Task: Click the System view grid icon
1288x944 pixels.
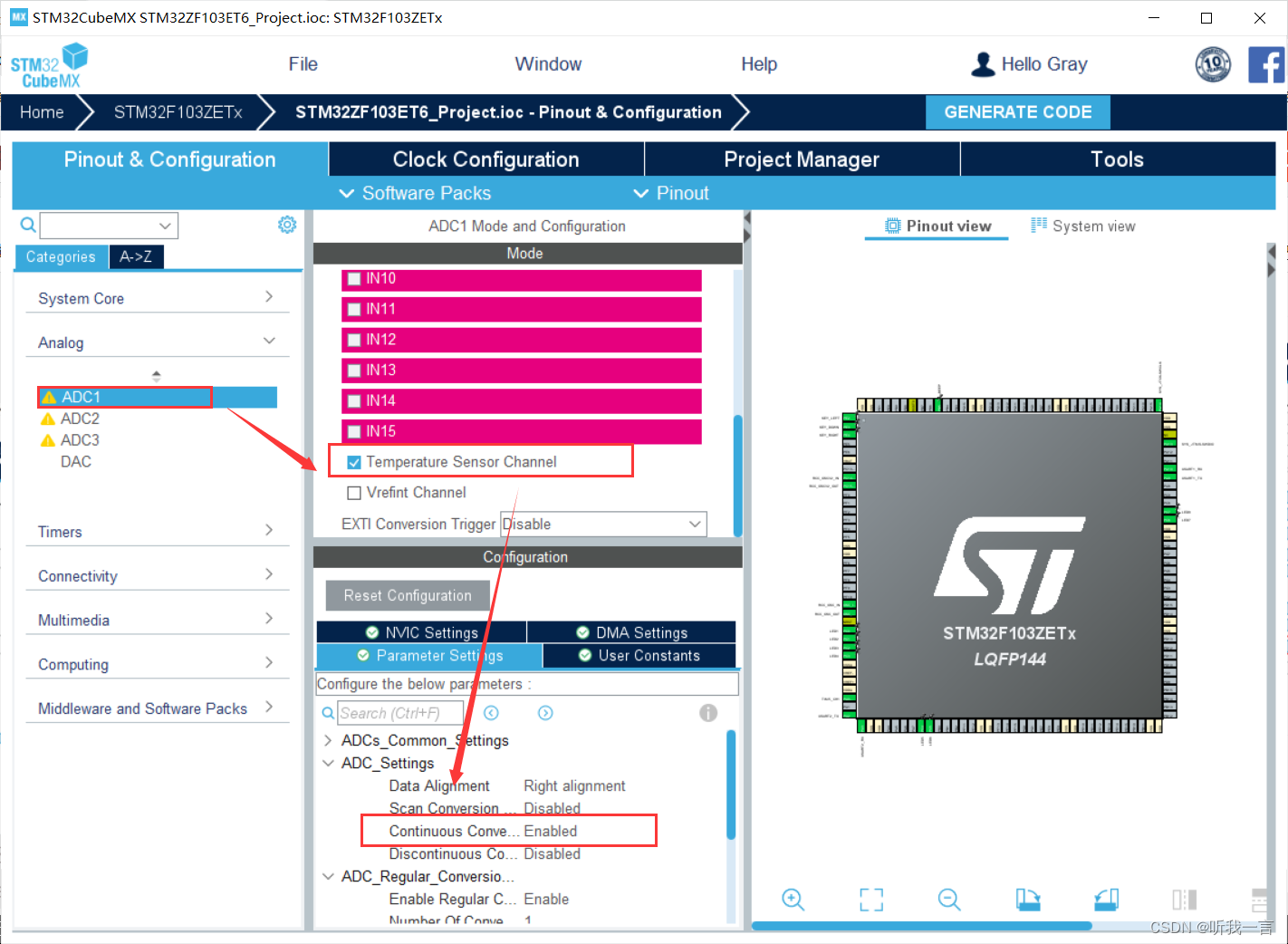Action: click(x=1039, y=226)
